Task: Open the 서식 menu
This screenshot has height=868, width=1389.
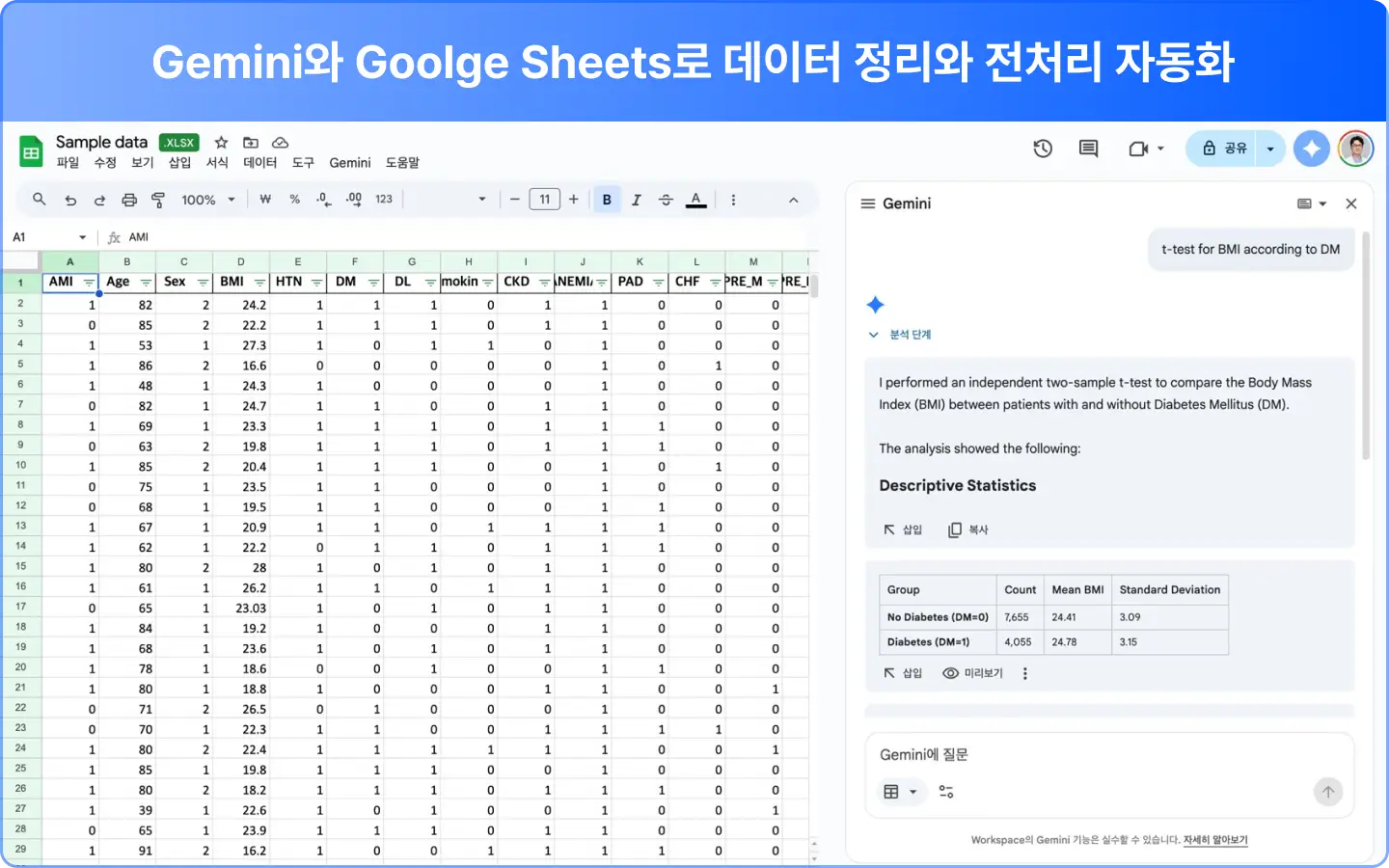Action: [x=218, y=163]
